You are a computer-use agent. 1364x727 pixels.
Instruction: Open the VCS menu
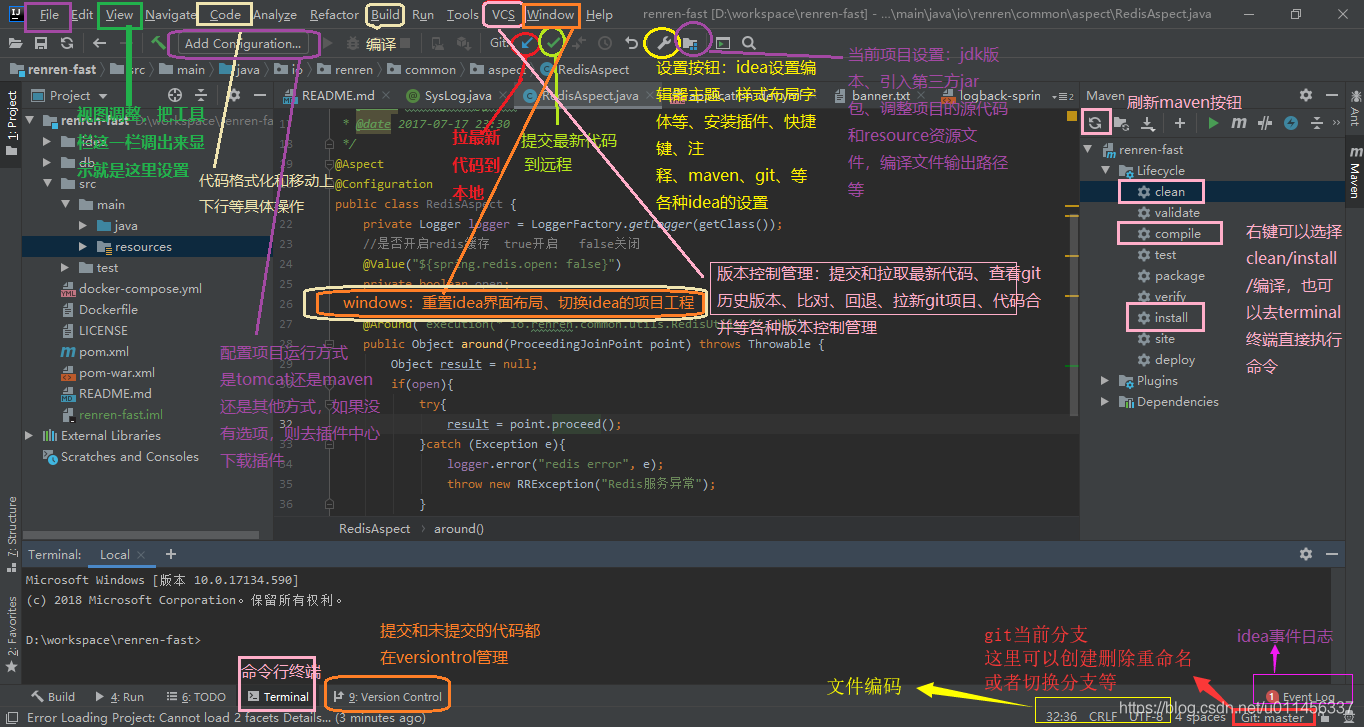tap(503, 15)
